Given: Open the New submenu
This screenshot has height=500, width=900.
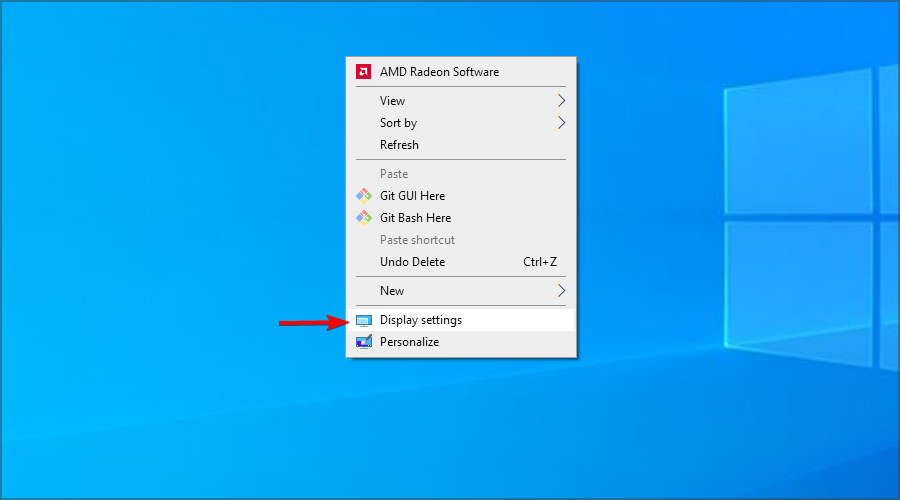Looking at the screenshot, I should pyautogui.click(x=461, y=291).
